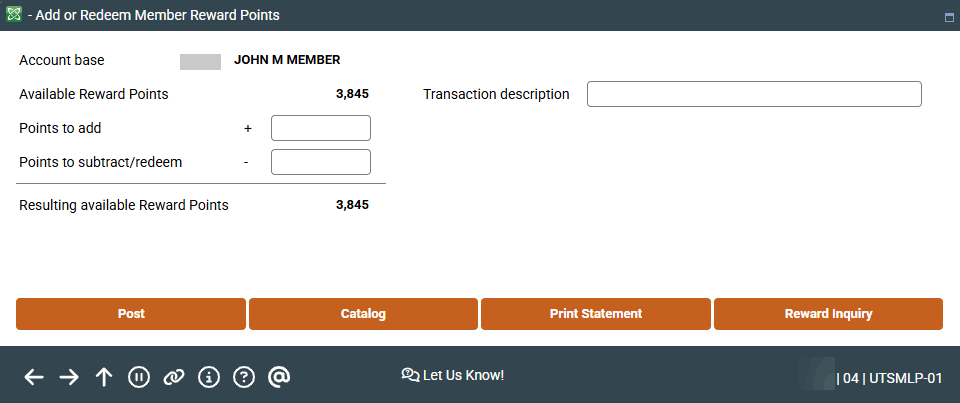Click the grey Account base number box
The width and height of the screenshot is (960, 403).
(200, 62)
